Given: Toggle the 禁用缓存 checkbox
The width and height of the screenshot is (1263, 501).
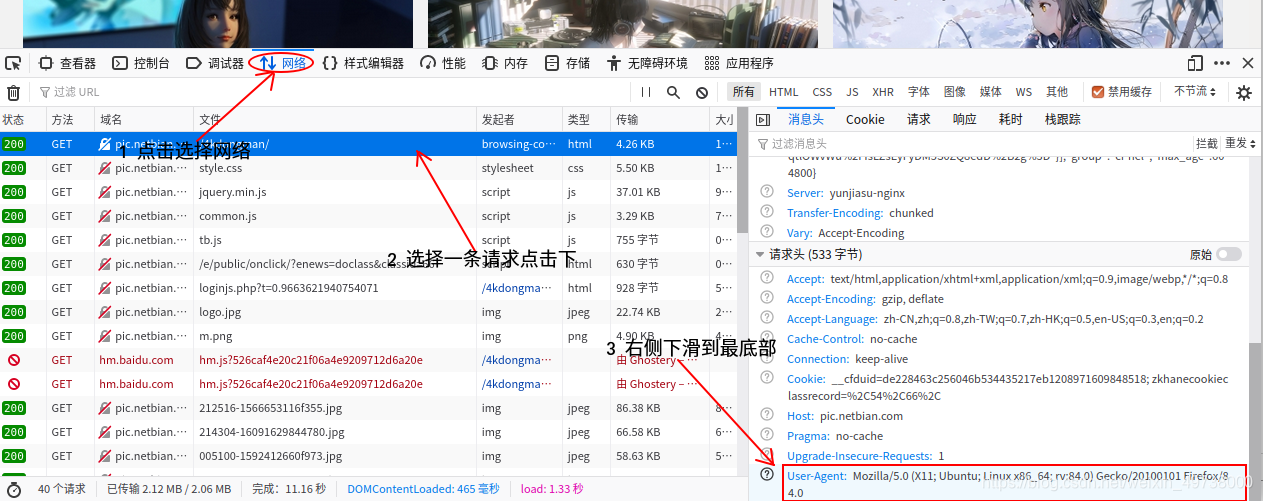Looking at the screenshot, I should tap(1098, 92).
